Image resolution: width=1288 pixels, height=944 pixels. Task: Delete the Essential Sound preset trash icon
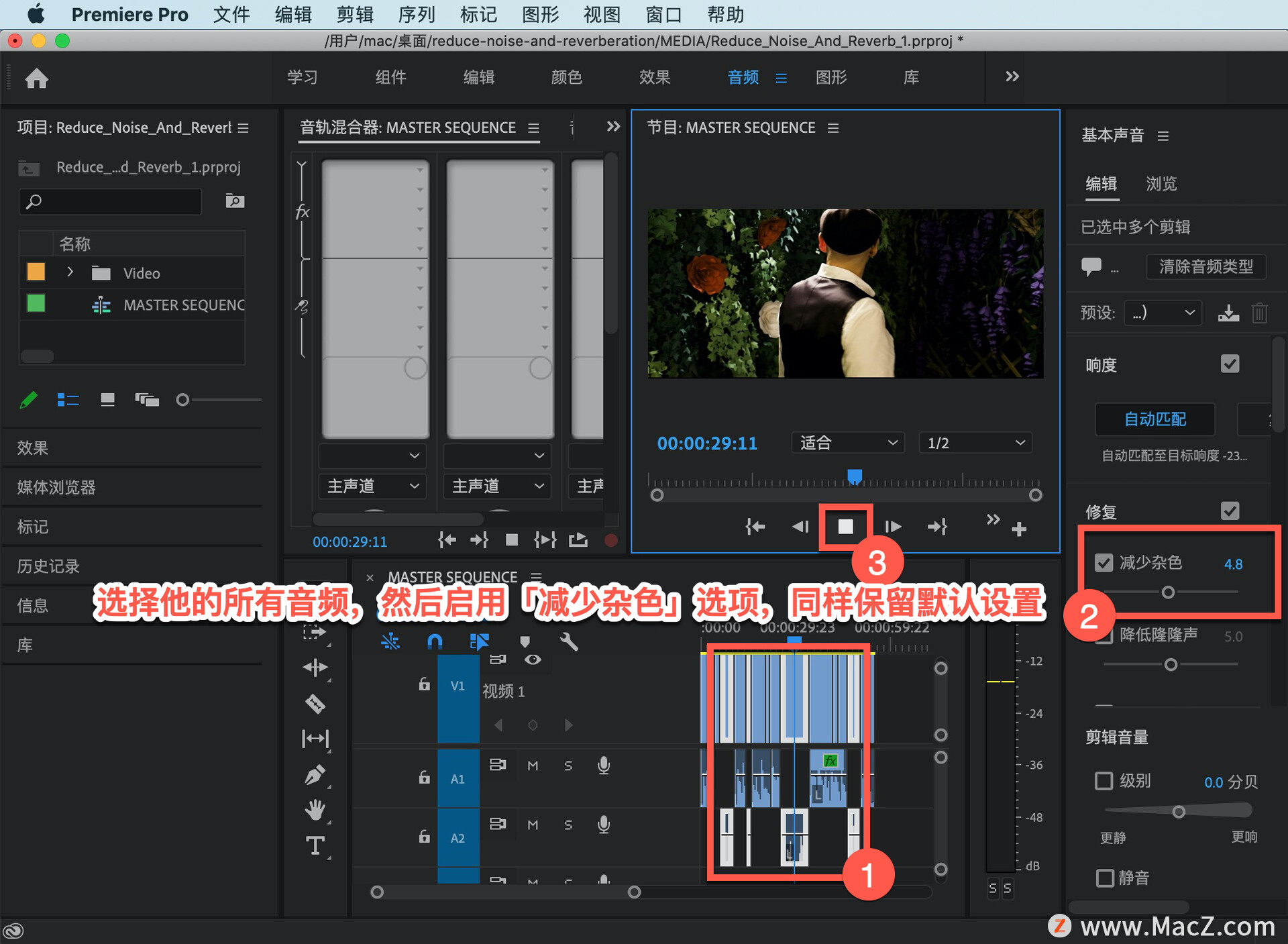click(1259, 313)
